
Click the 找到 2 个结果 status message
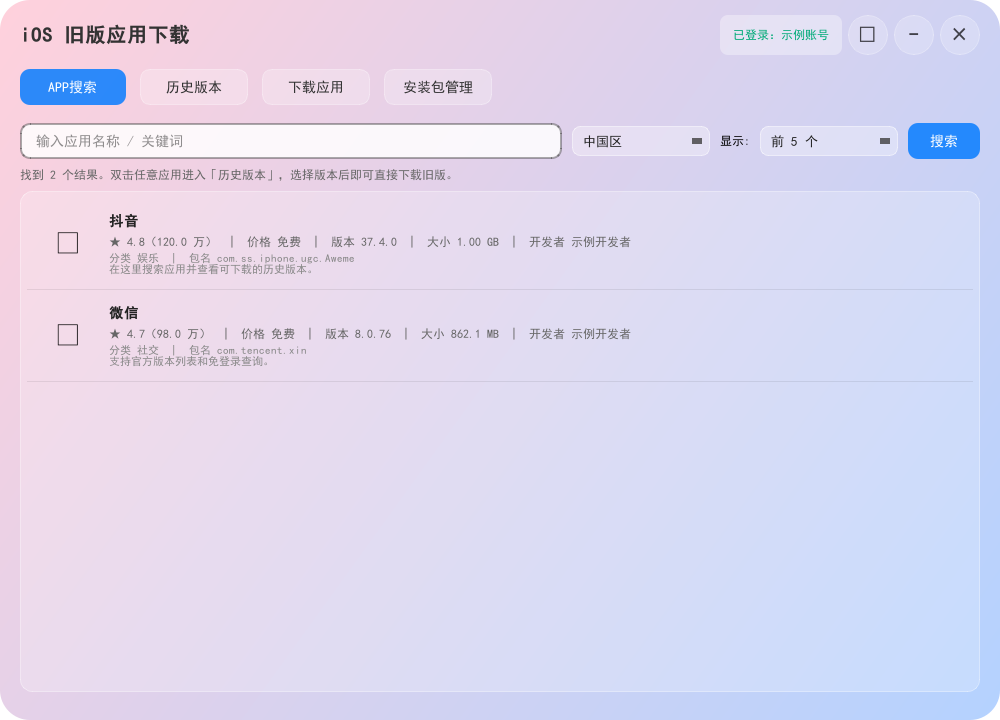click(x=237, y=175)
